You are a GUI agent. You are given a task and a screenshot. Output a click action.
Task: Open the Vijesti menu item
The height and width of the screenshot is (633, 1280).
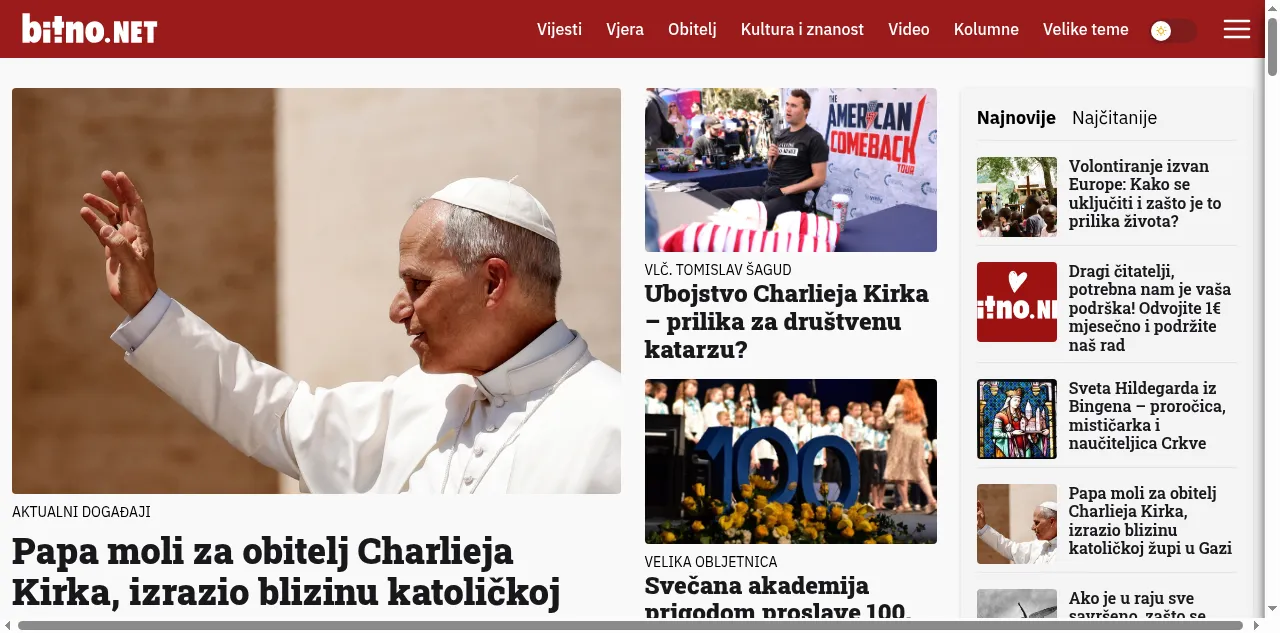(x=559, y=29)
